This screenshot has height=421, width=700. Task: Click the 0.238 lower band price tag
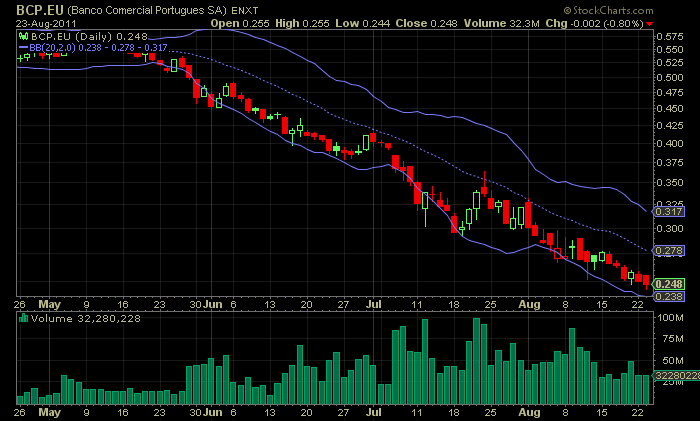pos(668,296)
